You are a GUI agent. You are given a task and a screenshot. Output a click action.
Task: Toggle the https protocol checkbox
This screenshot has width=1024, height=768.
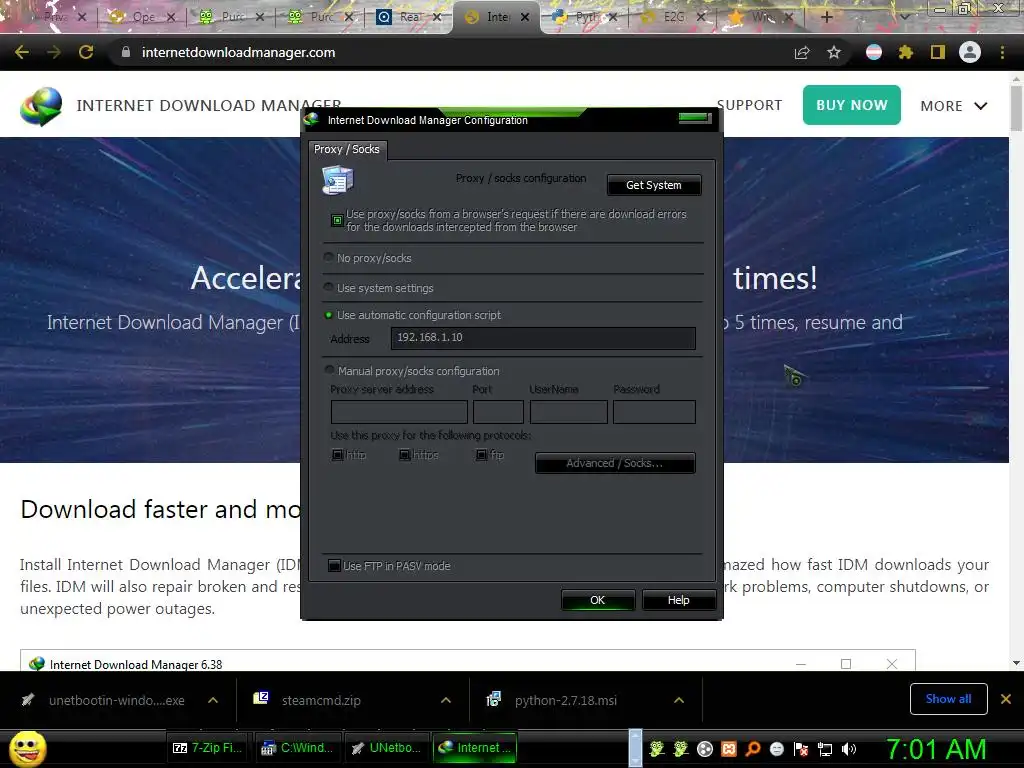405,455
